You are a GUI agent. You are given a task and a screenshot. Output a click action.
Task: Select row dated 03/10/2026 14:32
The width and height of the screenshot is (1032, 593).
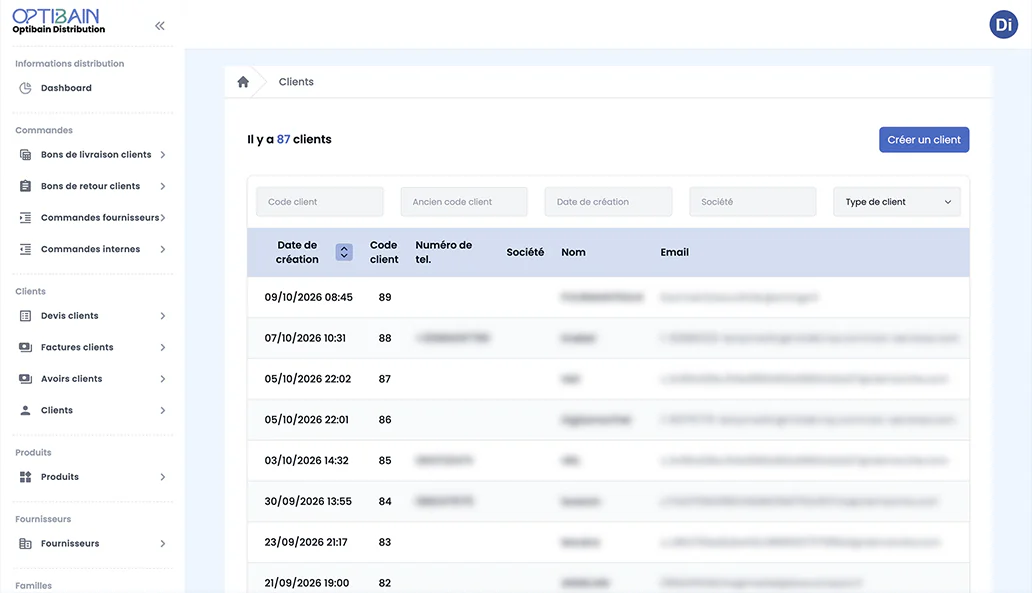(608, 461)
